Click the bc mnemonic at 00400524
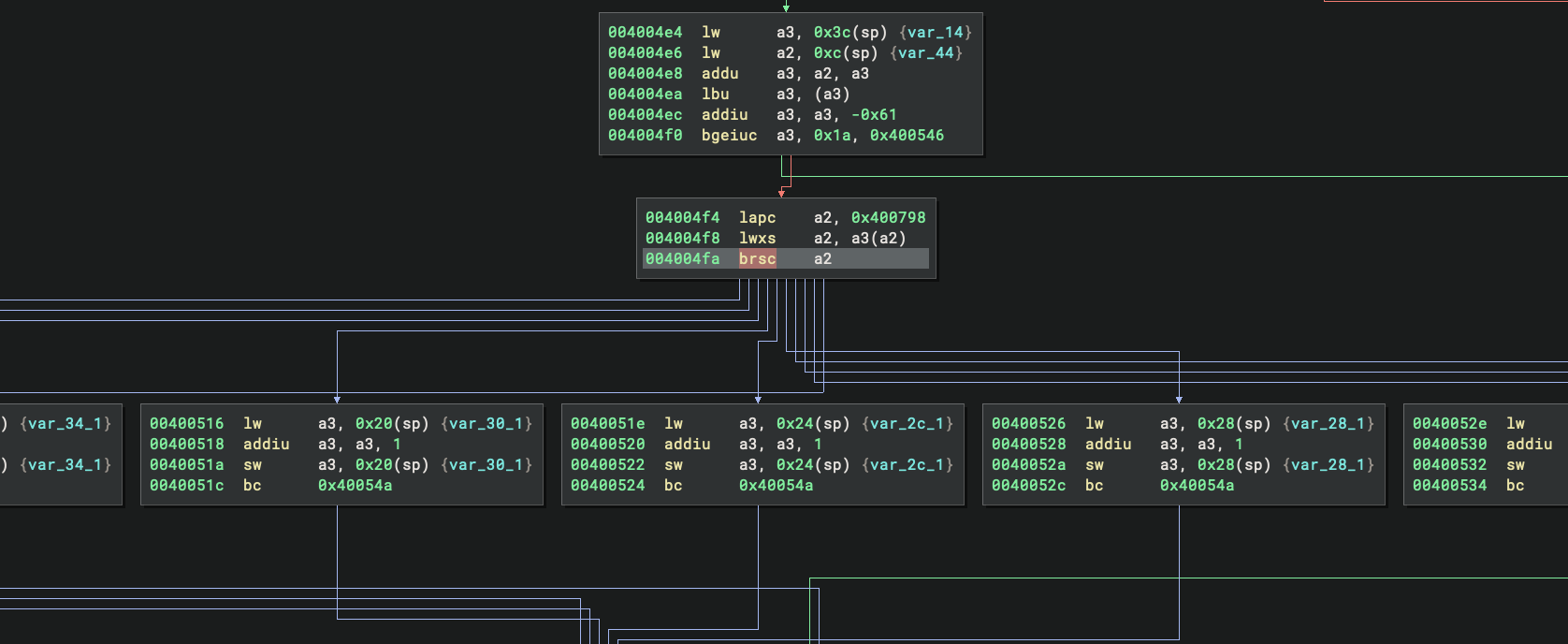 pos(674,486)
